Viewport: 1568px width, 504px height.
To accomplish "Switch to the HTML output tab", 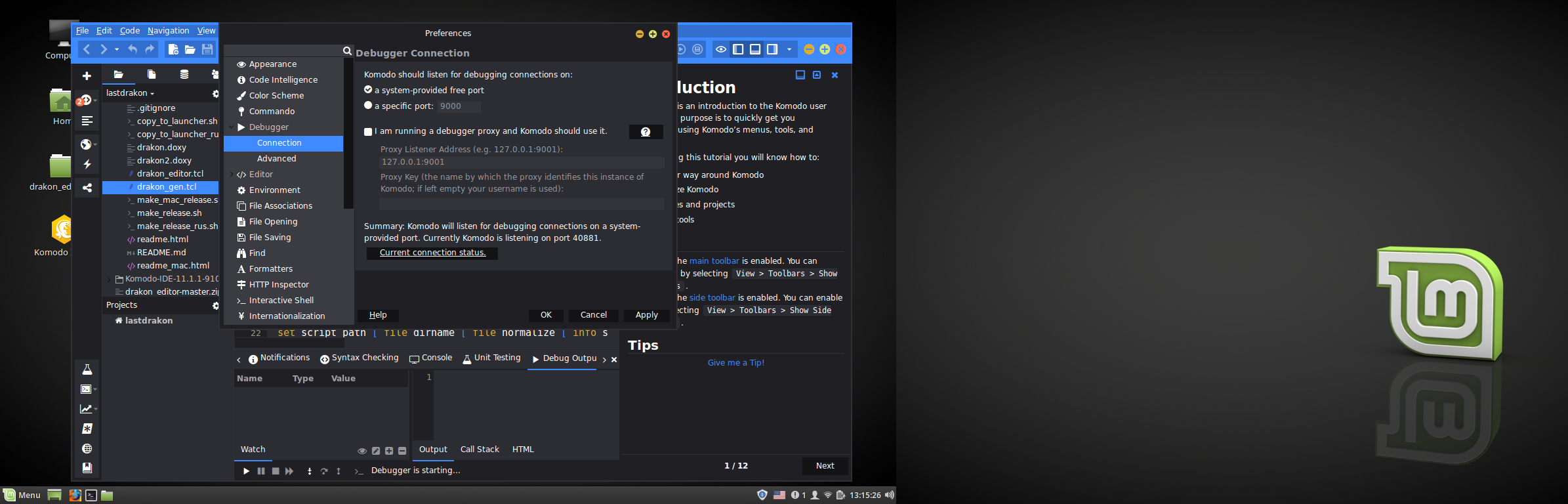I will point(523,450).
